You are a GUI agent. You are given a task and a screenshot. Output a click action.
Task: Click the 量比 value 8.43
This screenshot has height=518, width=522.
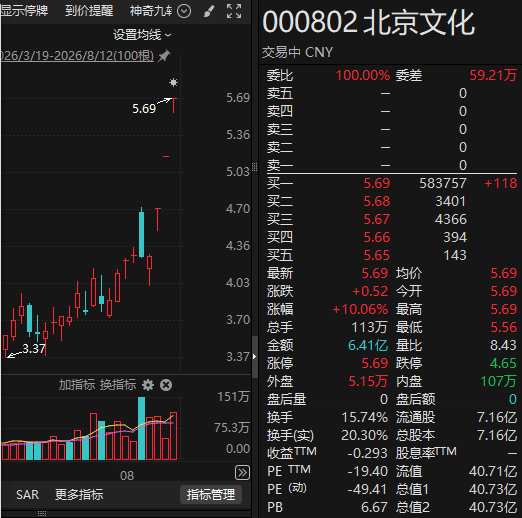click(x=503, y=345)
